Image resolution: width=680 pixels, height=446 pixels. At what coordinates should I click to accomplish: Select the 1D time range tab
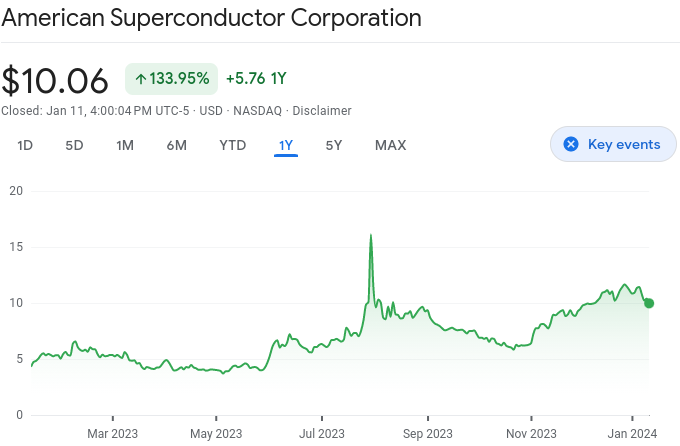25,145
